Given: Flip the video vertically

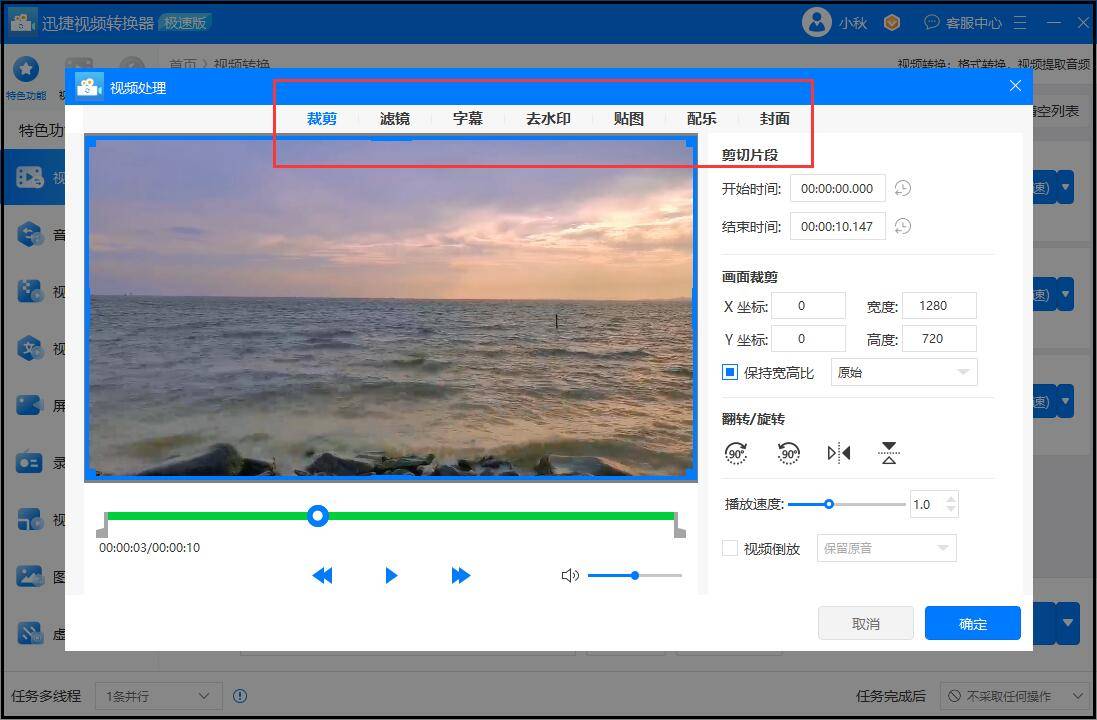Looking at the screenshot, I should (x=888, y=452).
